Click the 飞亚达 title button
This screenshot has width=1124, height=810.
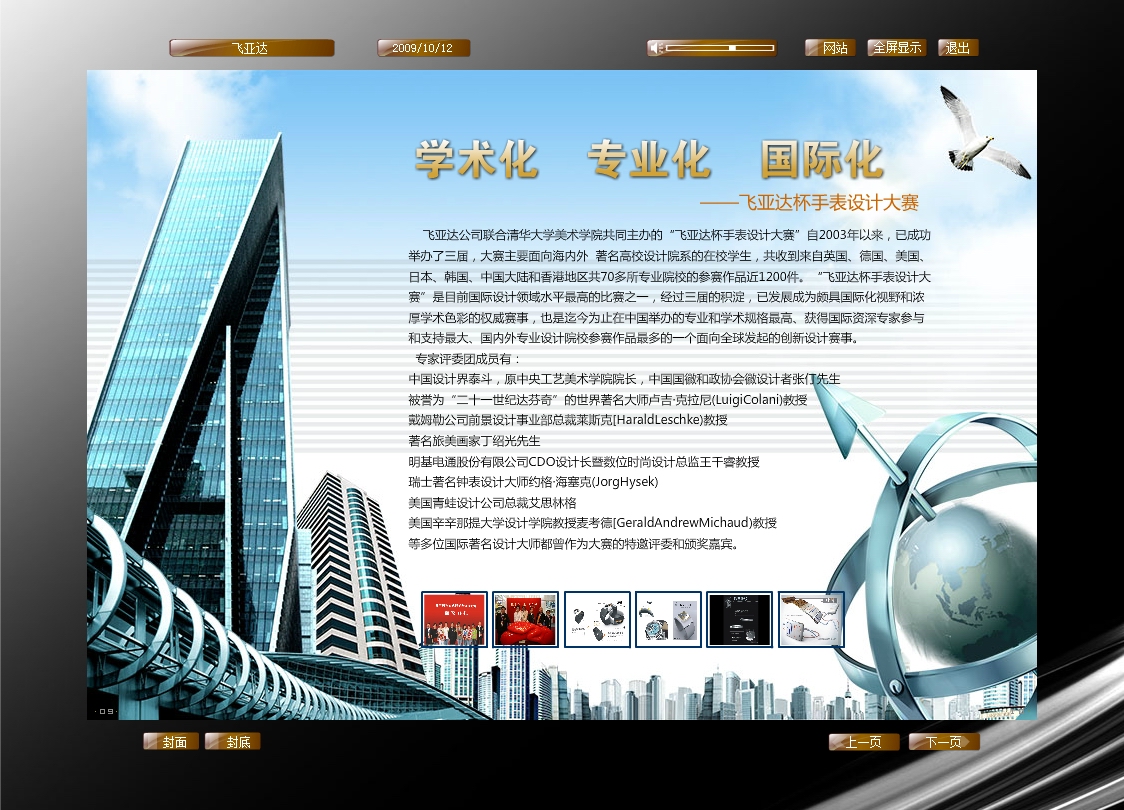pos(252,48)
